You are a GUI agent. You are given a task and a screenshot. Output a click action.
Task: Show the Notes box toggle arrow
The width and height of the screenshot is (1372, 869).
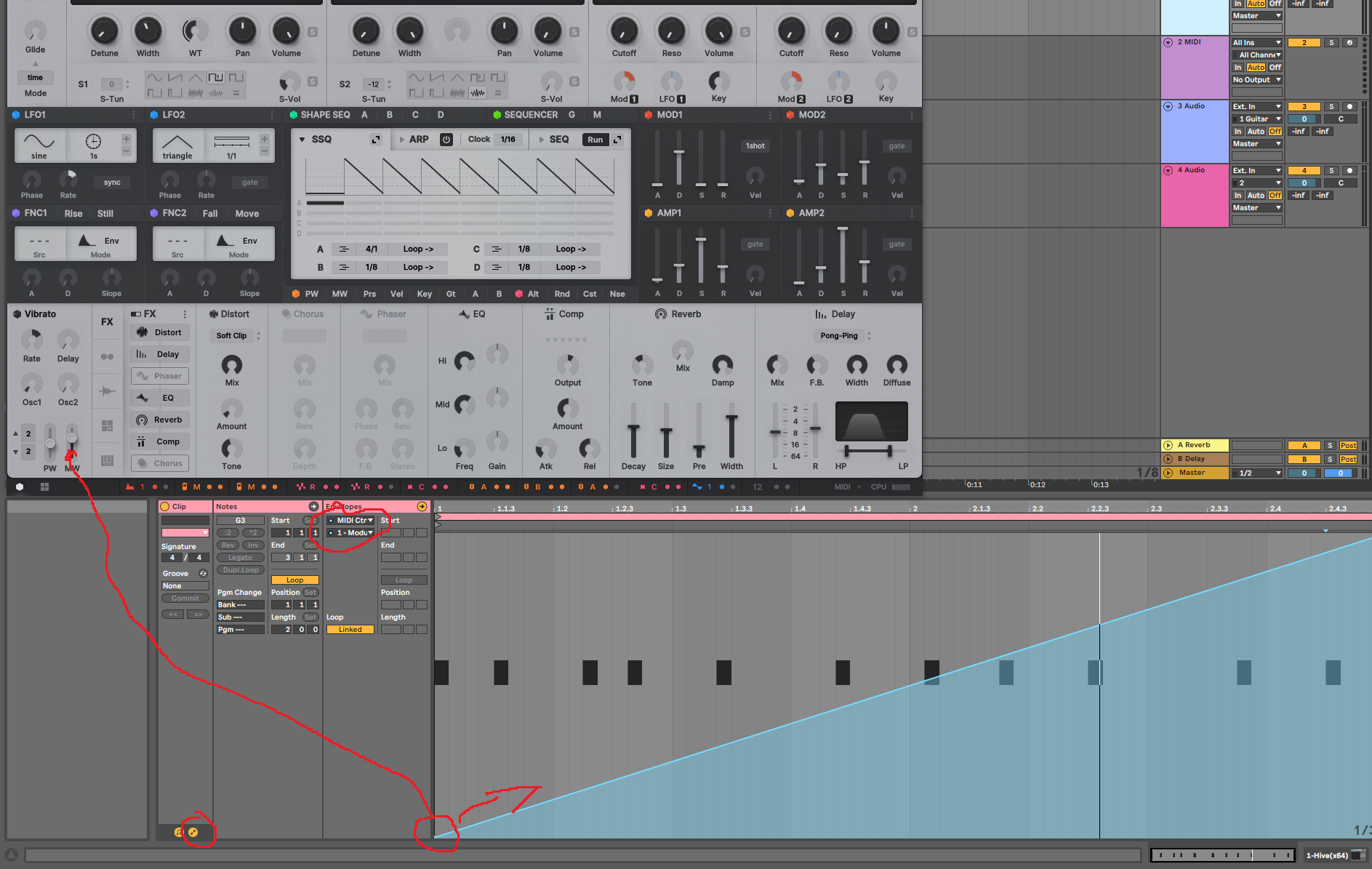[313, 506]
